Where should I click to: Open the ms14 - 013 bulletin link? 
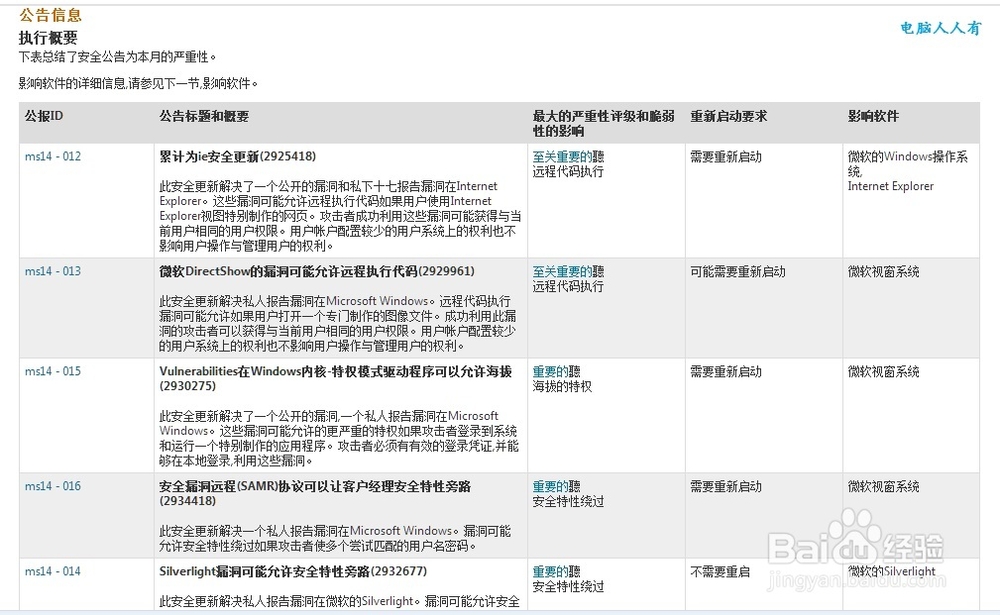click(x=53, y=271)
